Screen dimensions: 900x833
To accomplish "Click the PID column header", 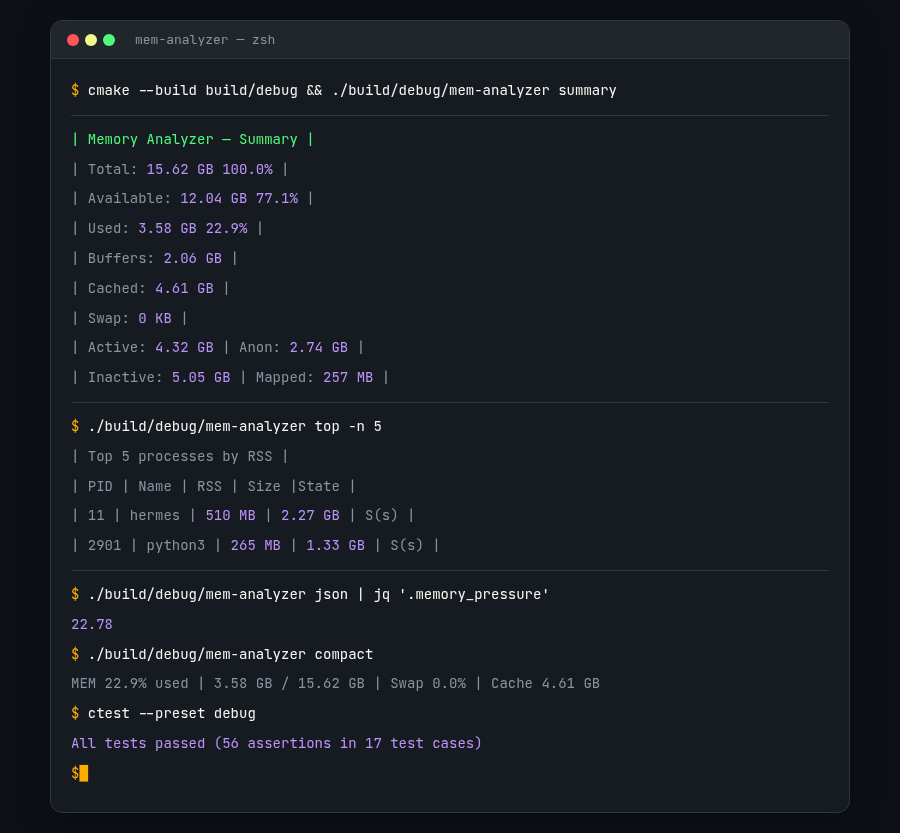I will (x=100, y=486).
